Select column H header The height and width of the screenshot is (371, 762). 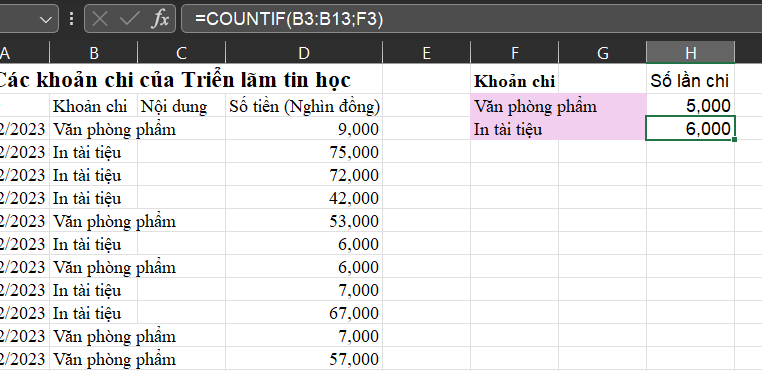(690, 53)
